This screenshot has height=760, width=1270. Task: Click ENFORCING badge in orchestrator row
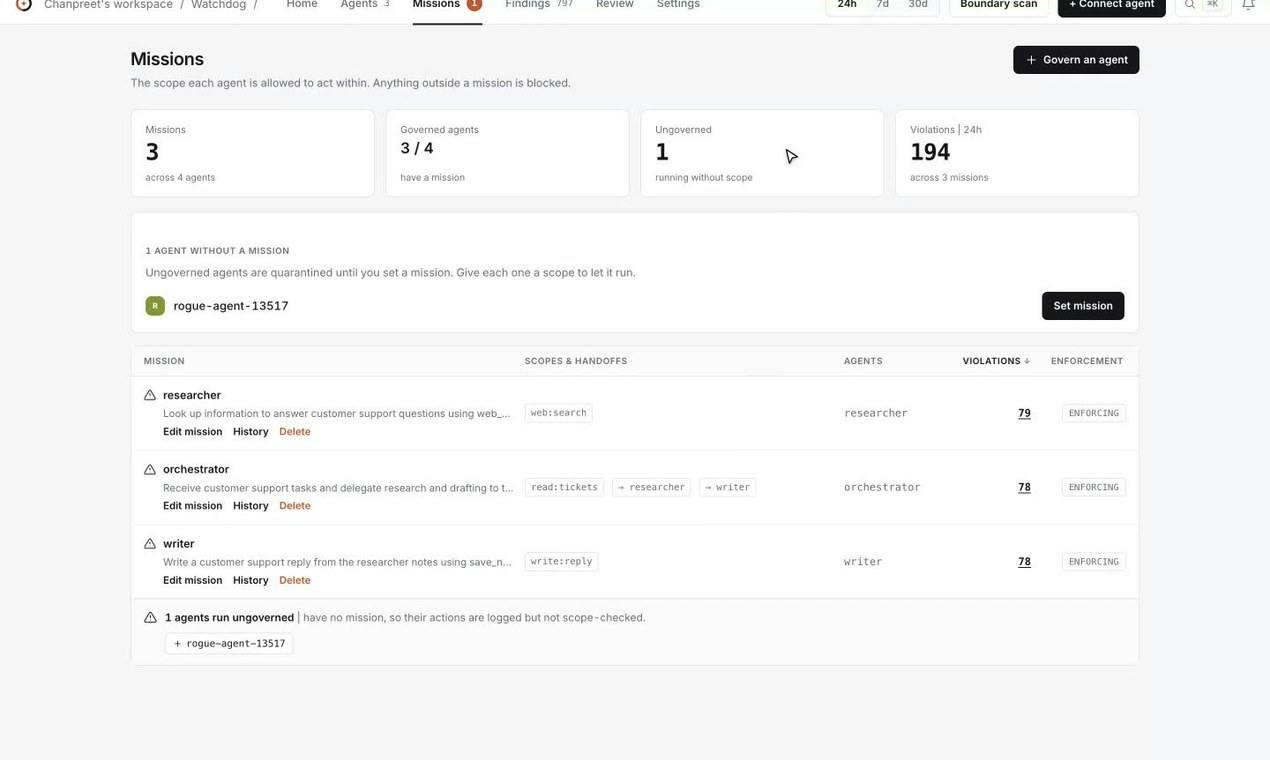pyautogui.click(x=1093, y=488)
